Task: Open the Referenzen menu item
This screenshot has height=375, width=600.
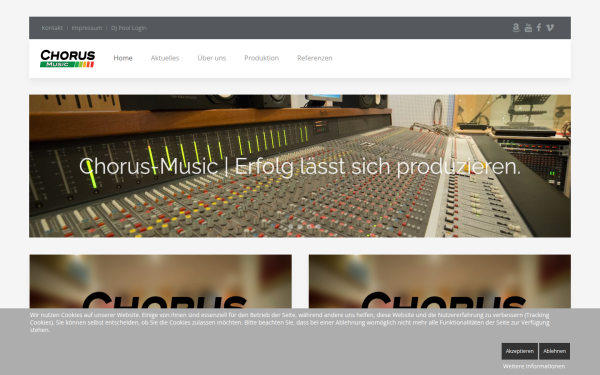Action: tap(315, 58)
